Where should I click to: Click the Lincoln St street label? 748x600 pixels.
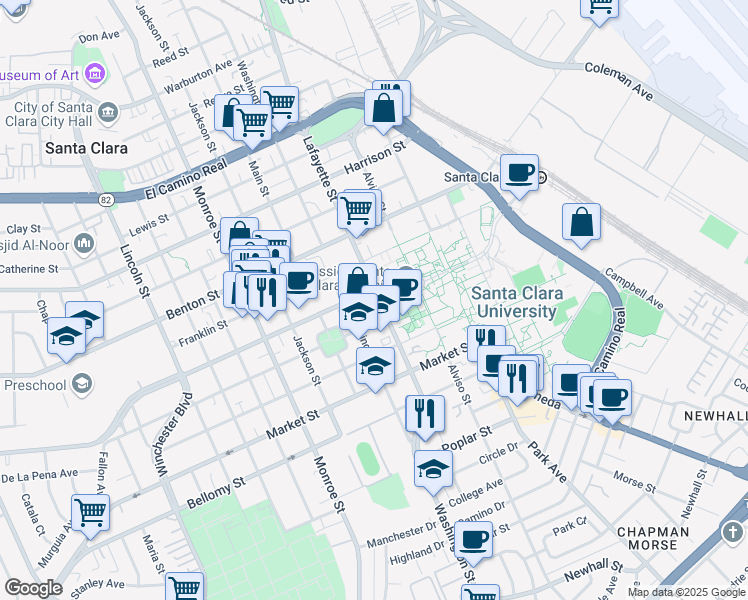[x=135, y=271]
